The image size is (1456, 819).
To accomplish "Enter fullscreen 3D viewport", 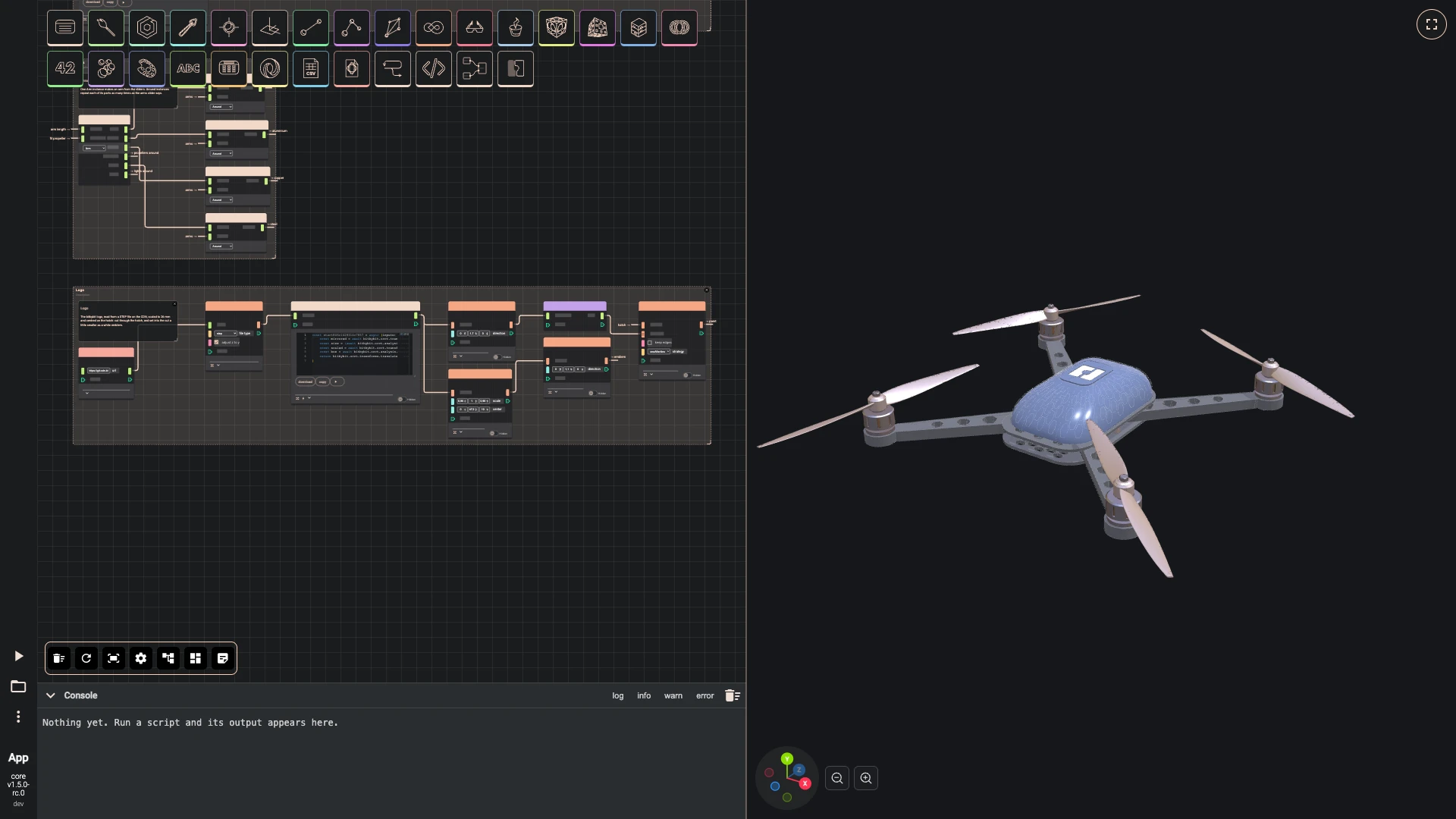I will (1432, 24).
